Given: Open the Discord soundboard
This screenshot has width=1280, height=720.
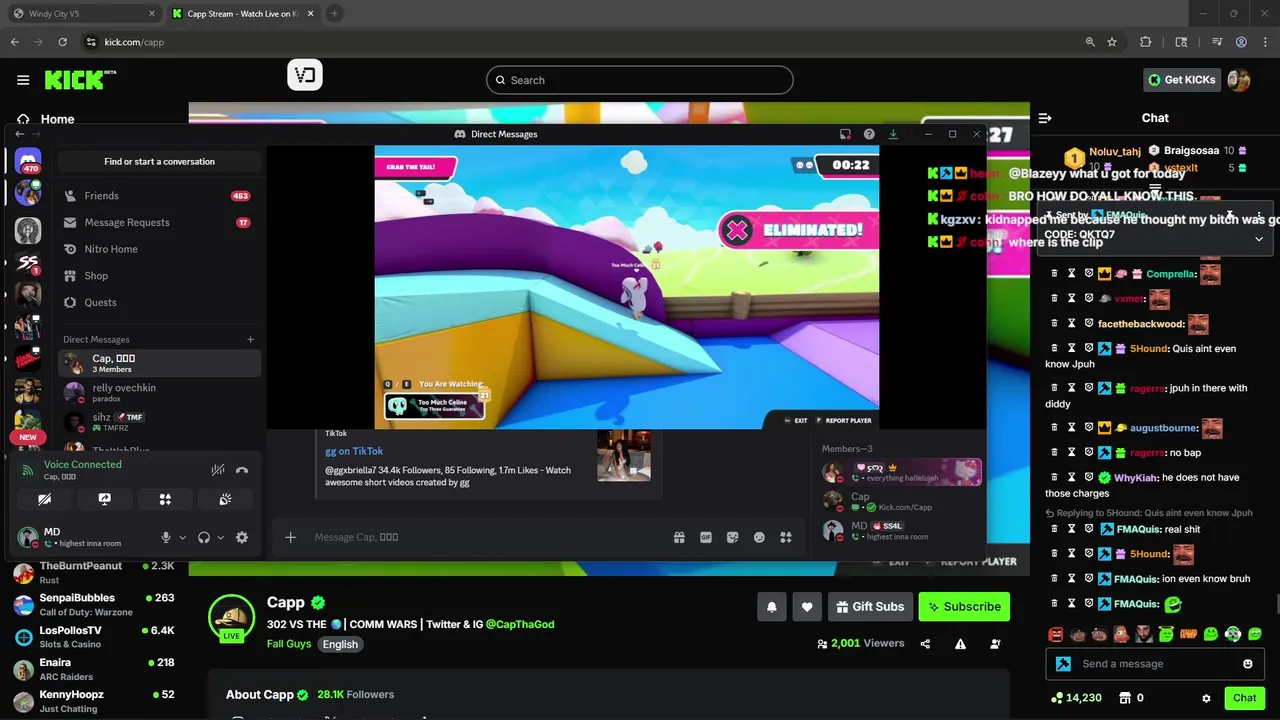Looking at the screenshot, I should point(225,499).
